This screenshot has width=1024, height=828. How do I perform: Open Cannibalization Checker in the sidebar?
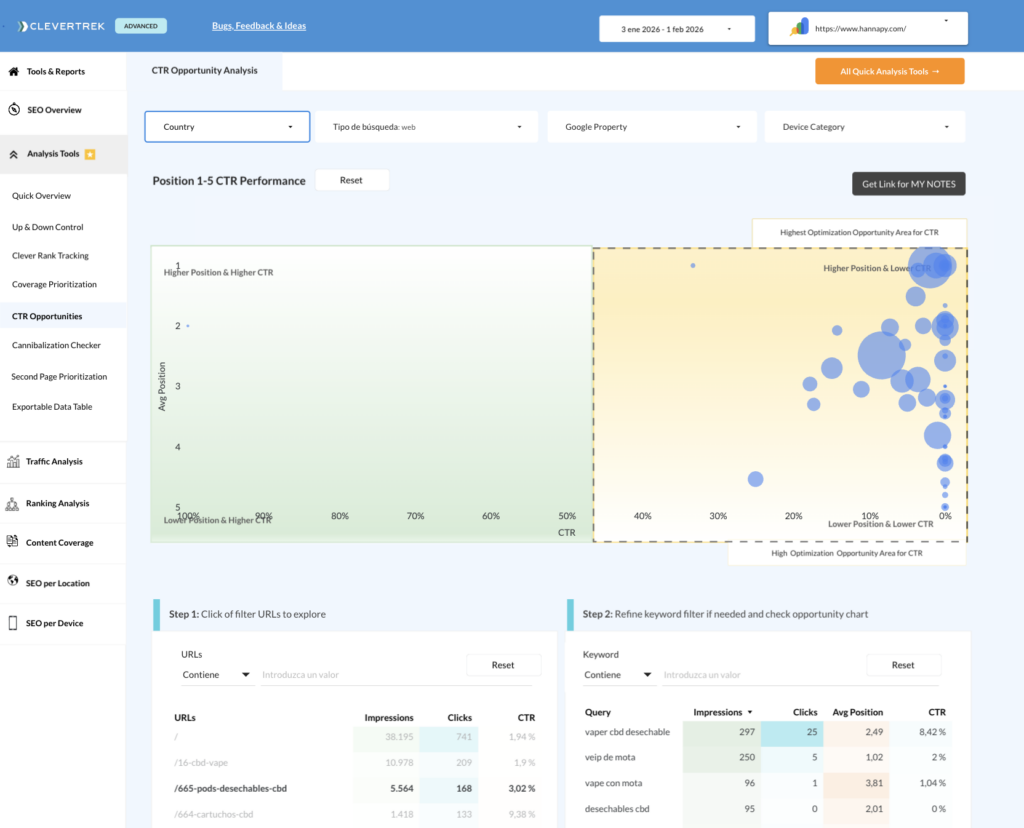pyautogui.click(x=56, y=346)
